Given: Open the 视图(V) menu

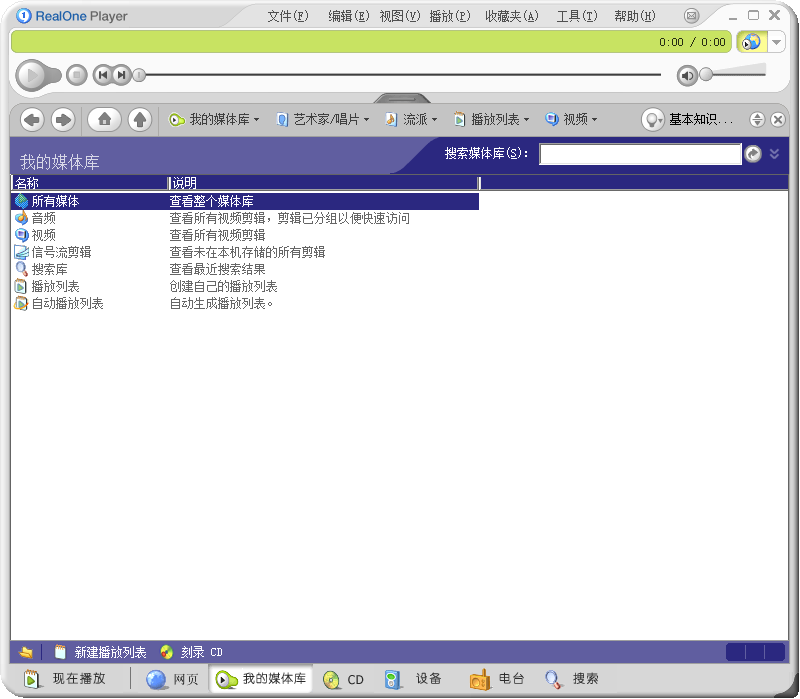Looking at the screenshot, I should tap(399, 16).
